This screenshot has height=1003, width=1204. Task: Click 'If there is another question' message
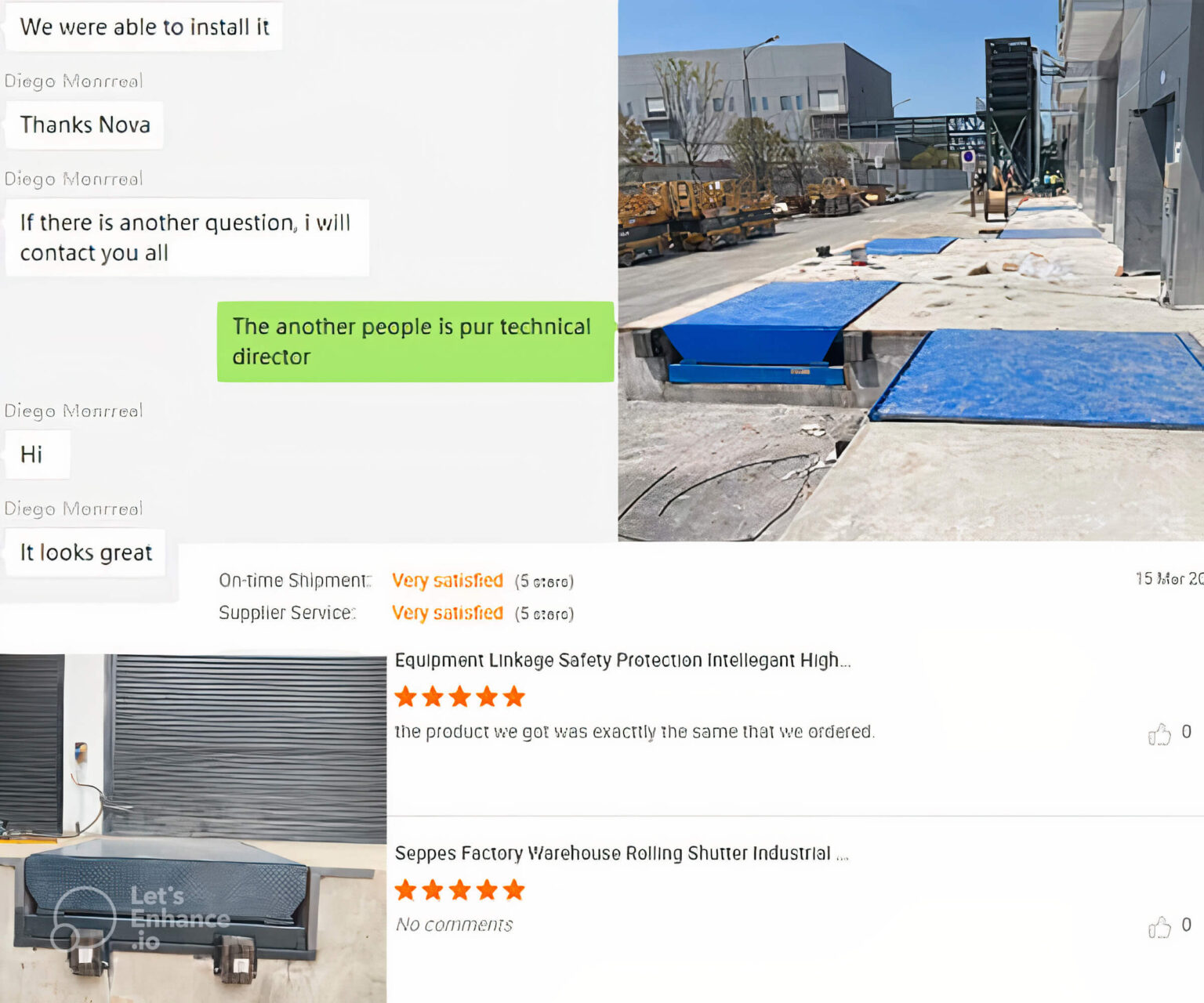187,237
